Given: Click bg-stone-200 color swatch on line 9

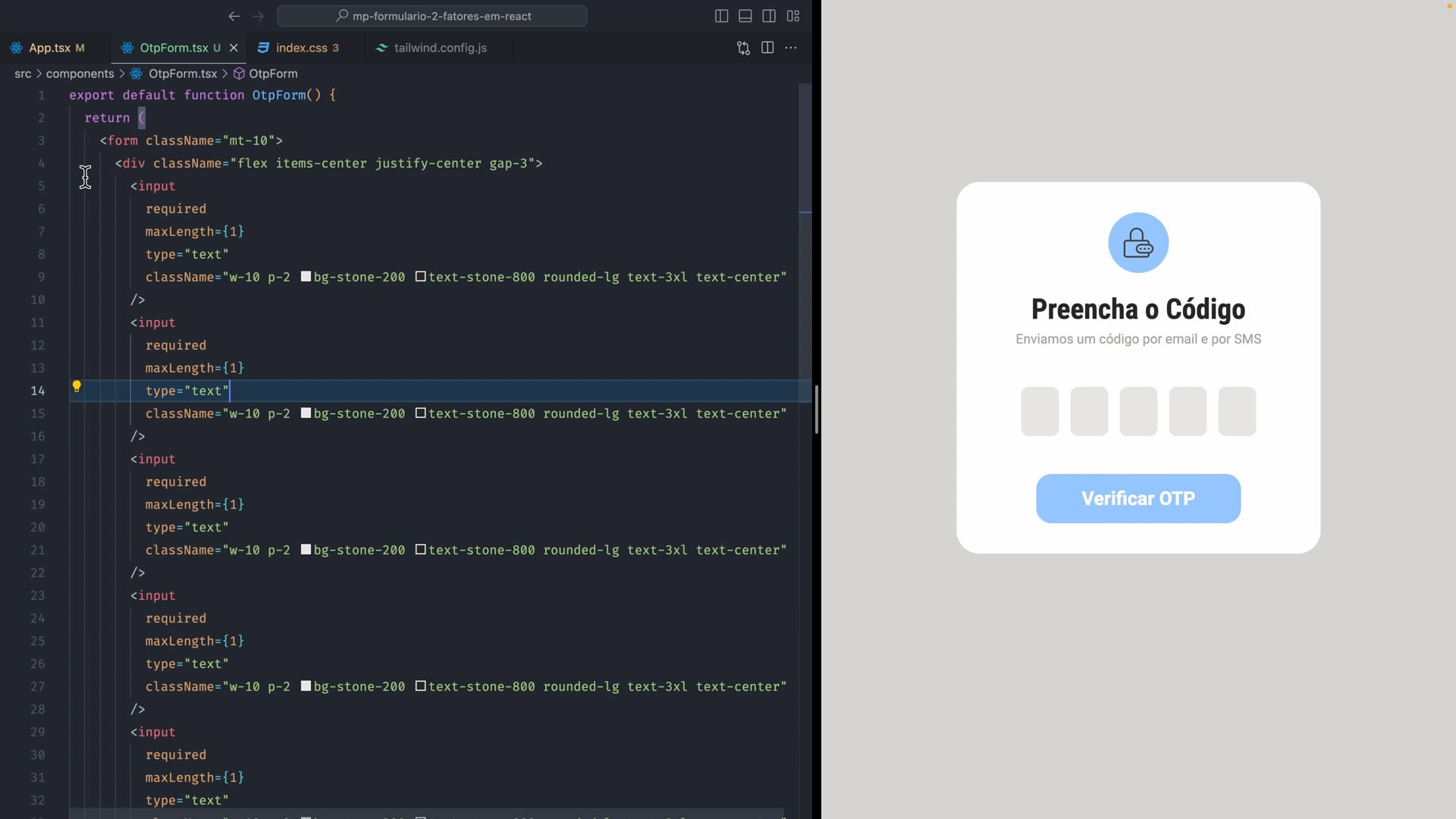Looking at the screenshot, I should click(306, 277).
